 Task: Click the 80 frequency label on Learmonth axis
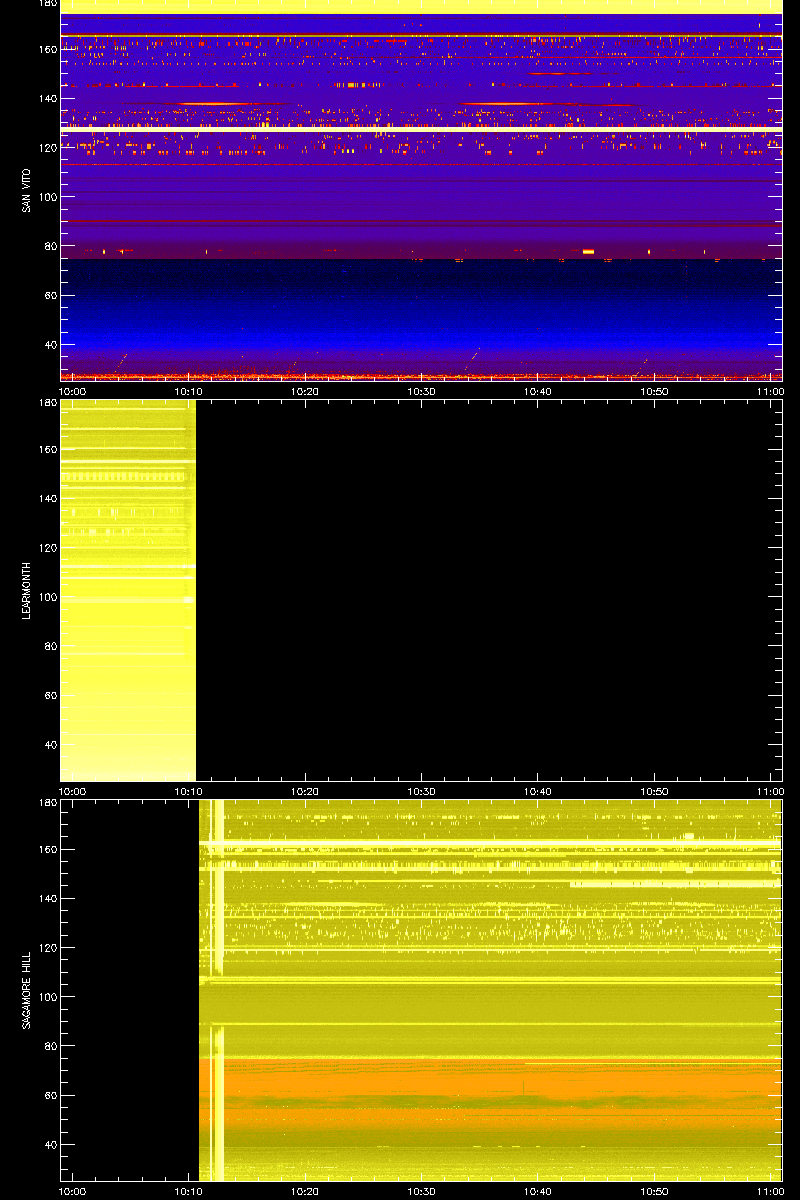[x=49, y=646]
